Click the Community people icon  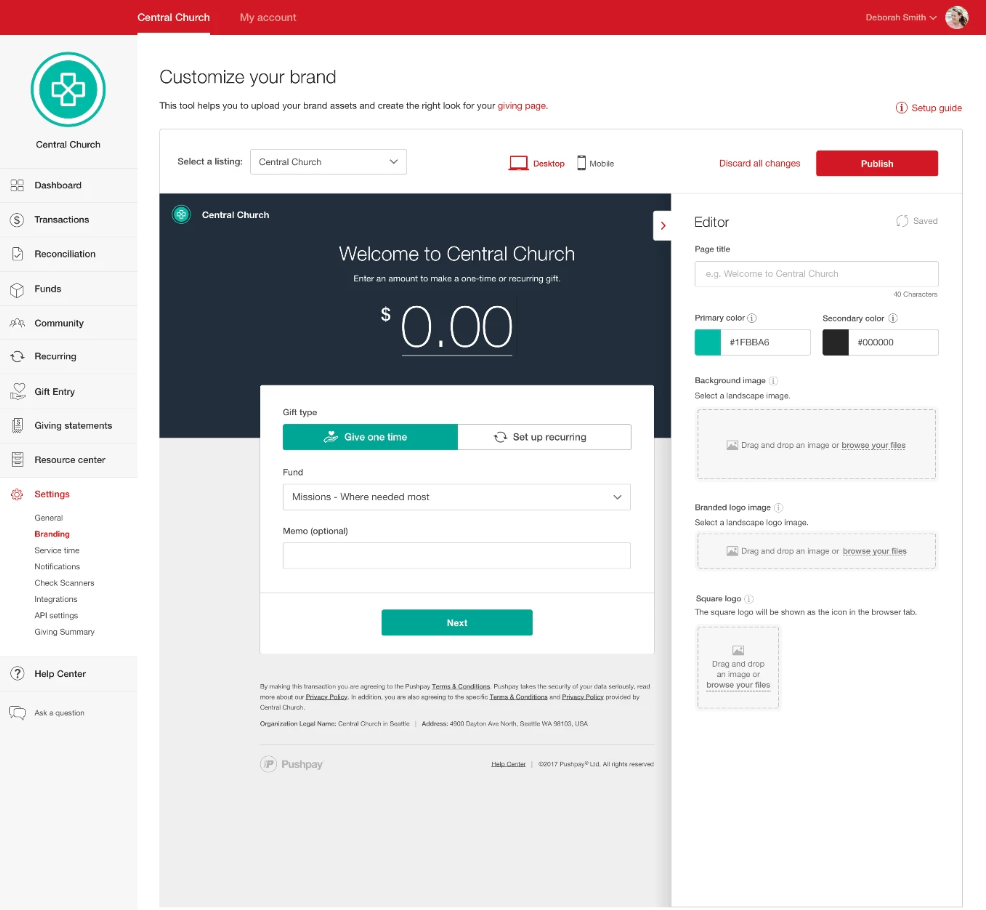tap(16, 322)
